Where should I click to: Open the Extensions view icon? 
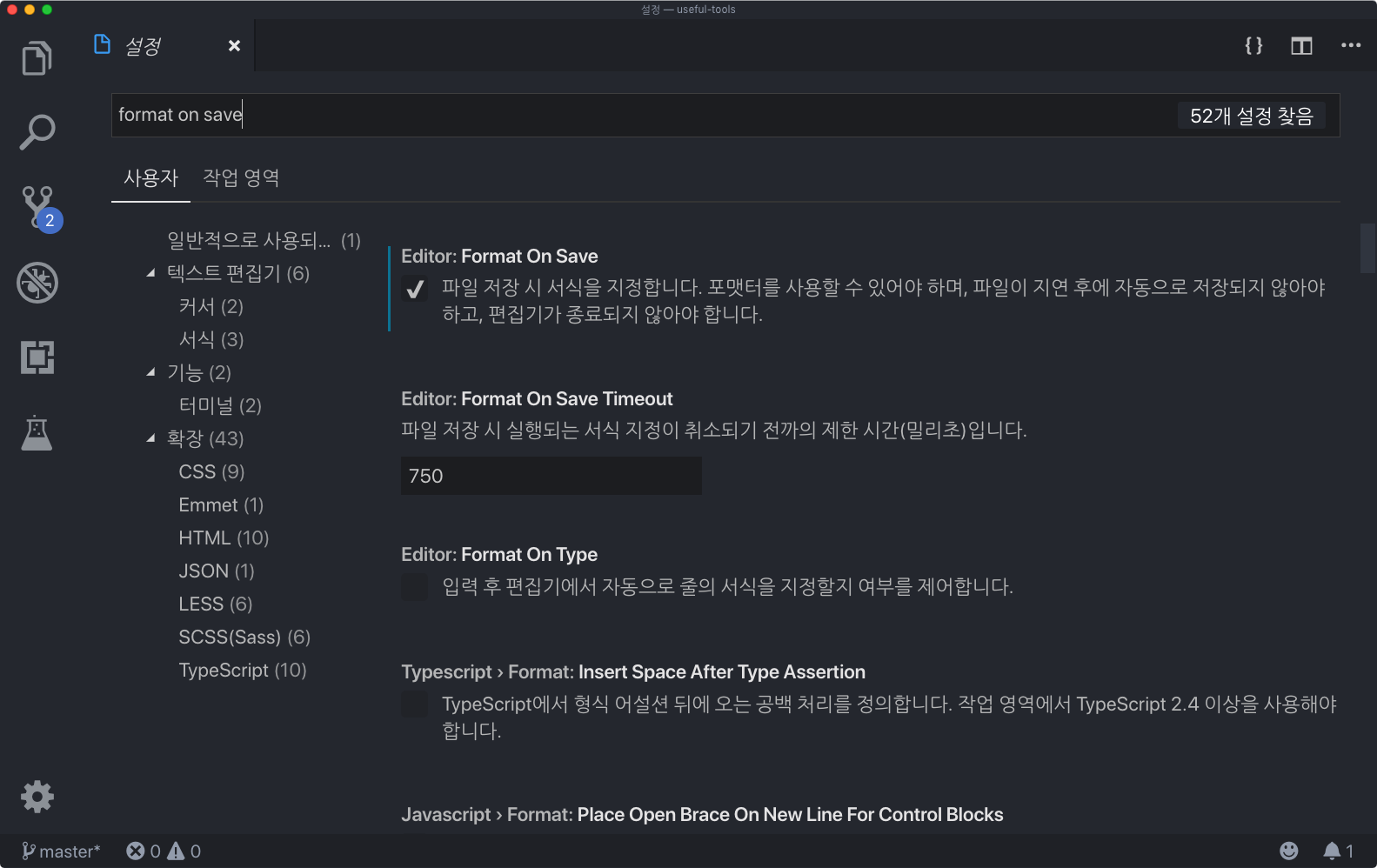37,357
